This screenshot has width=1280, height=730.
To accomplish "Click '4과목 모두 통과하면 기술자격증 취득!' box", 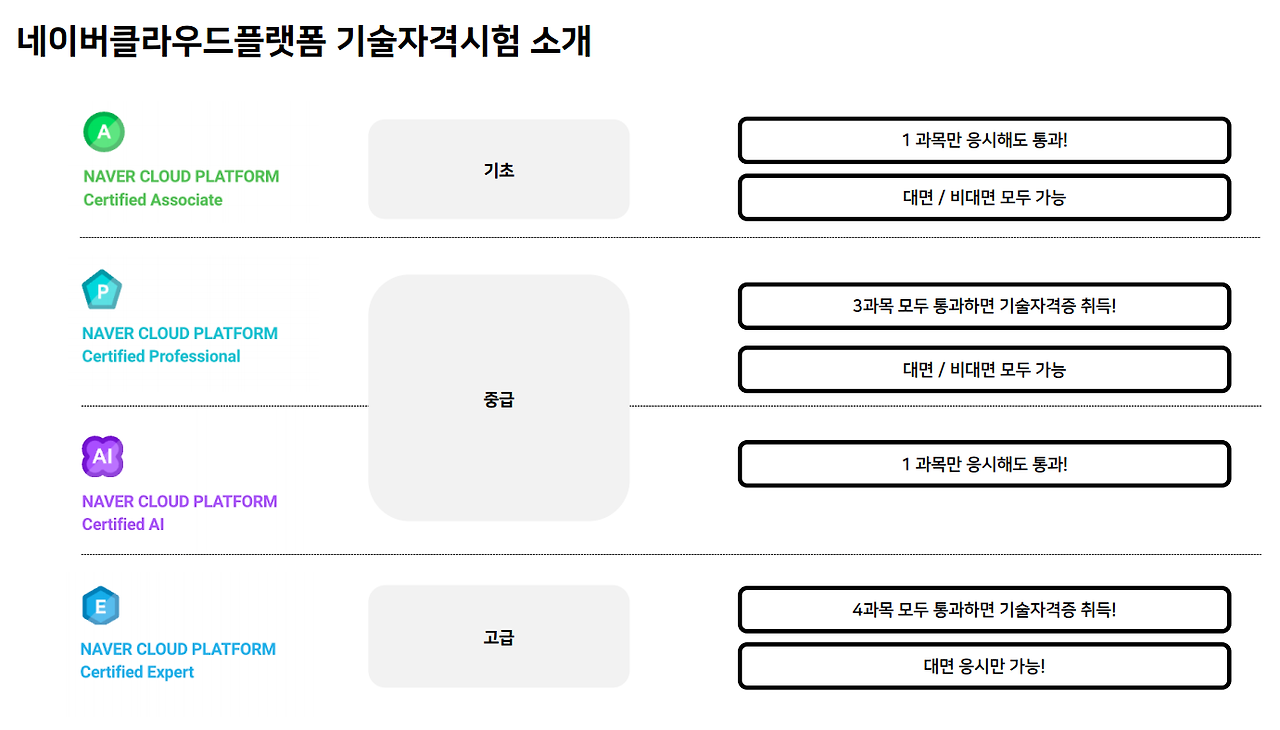I will coord(984,609).
